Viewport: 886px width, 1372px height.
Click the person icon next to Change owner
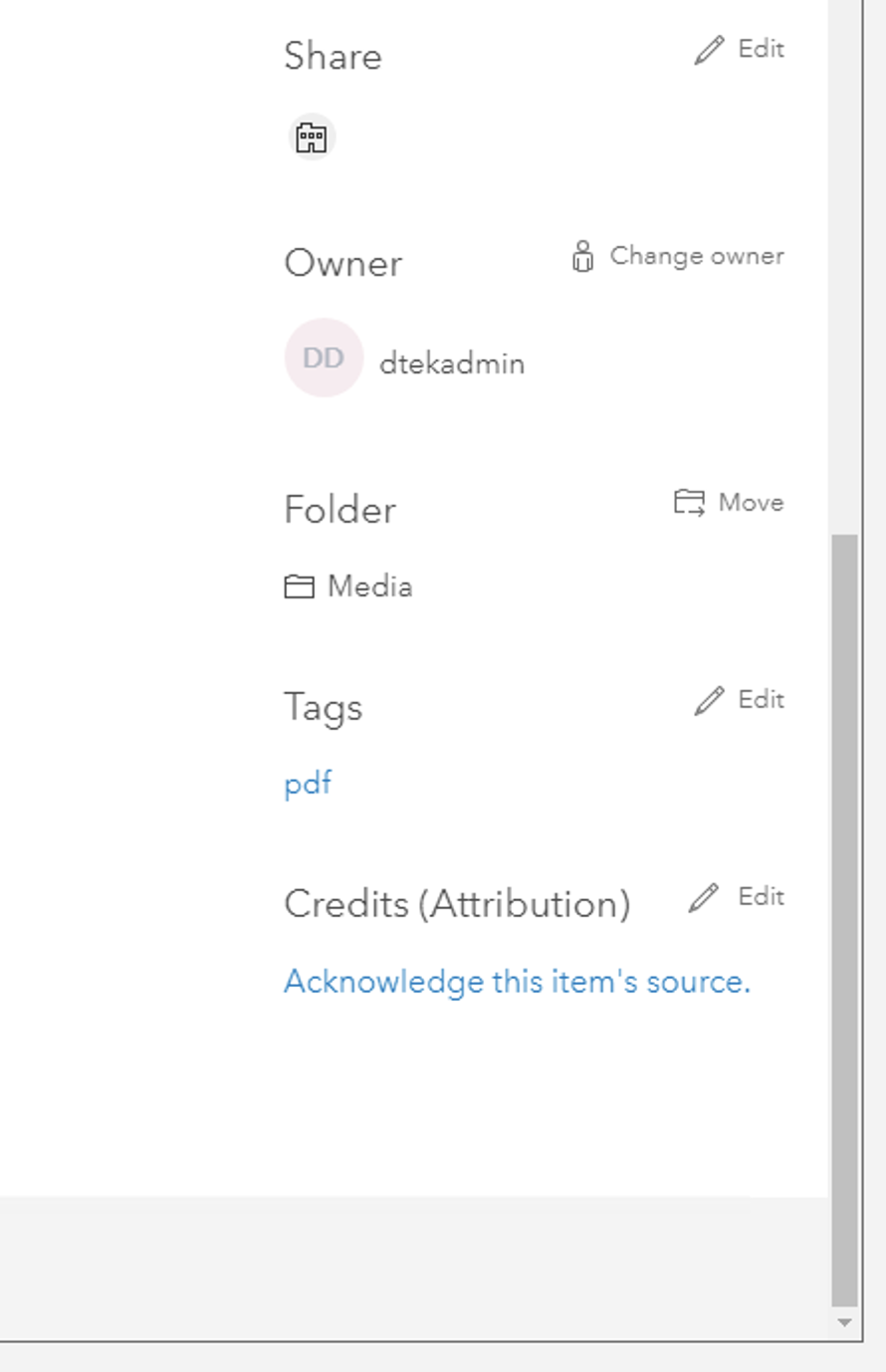[x=582, y=256]
